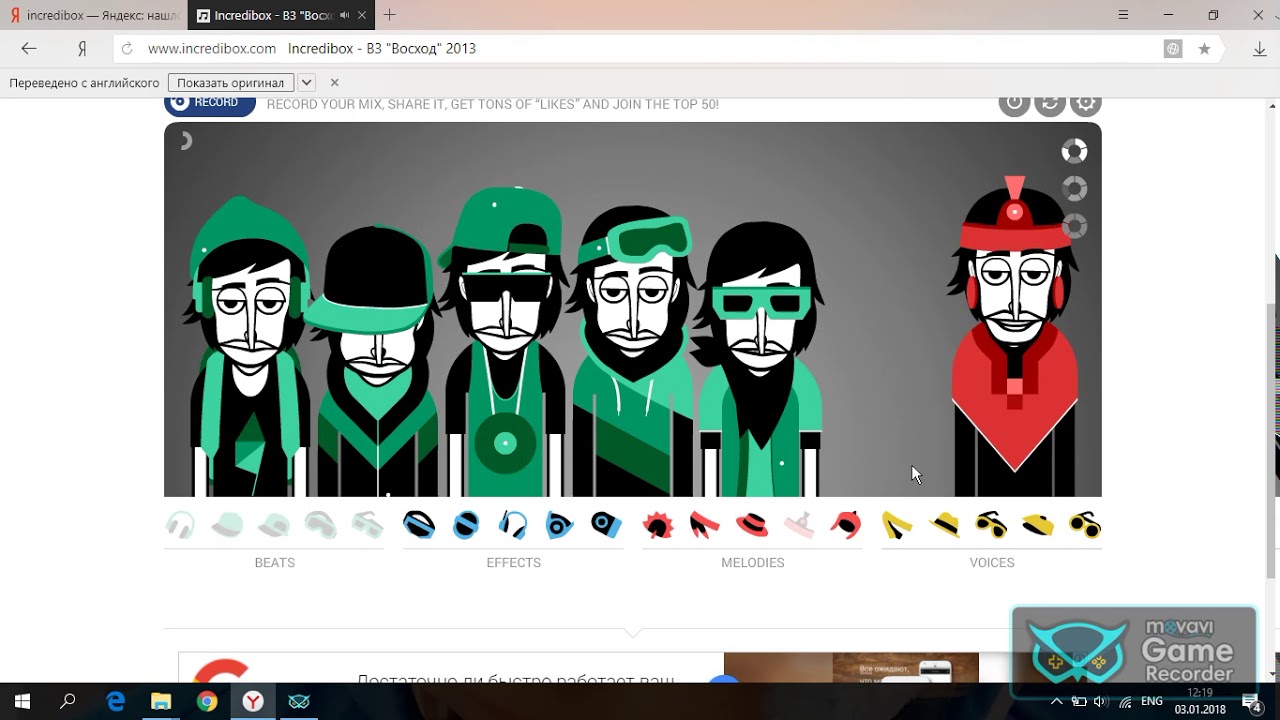Click the faded square glasses beat icon
The height and width of the screenshot is (720, 1280).
click(x=368, y=524)
